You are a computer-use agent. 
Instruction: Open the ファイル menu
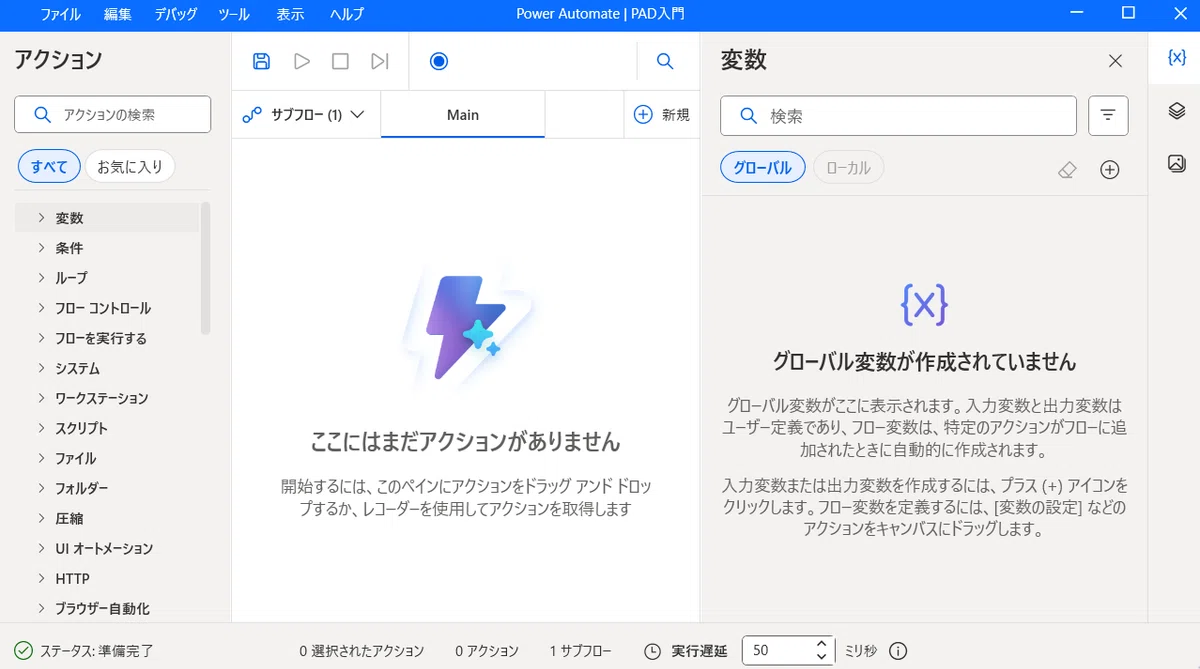coord(61,14)
